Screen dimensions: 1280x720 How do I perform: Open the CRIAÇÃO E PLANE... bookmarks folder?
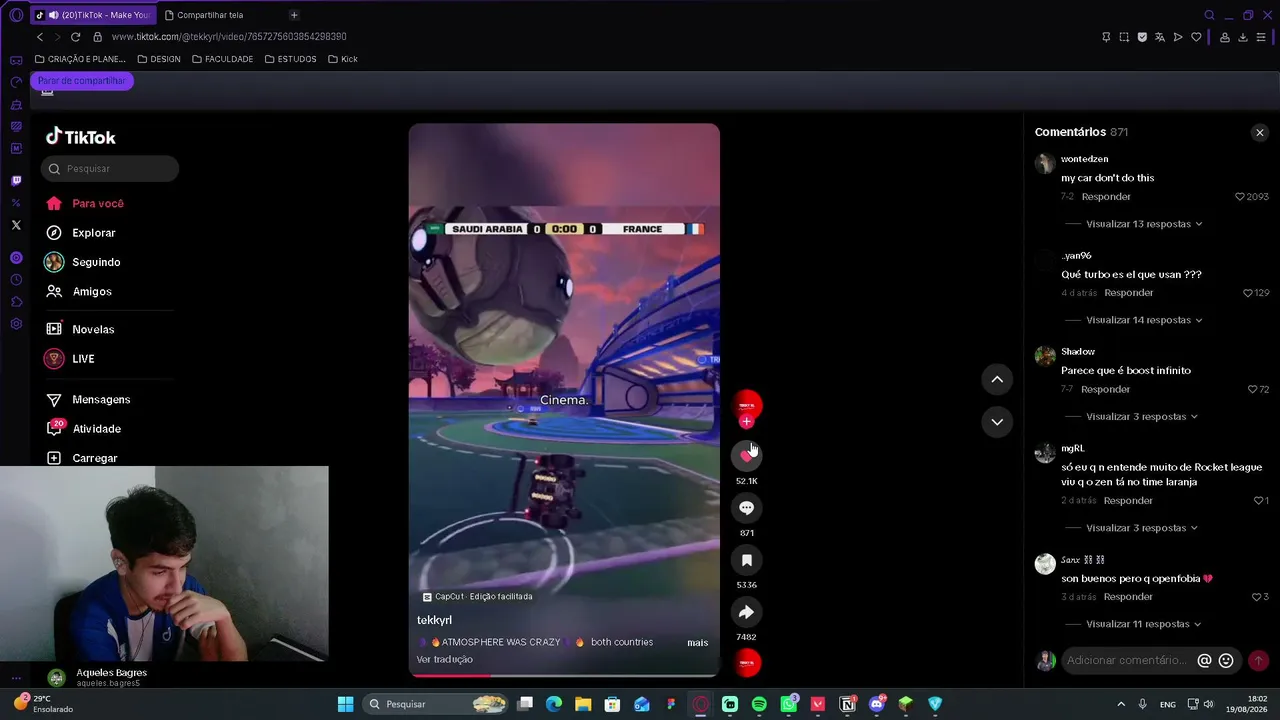[x=80, y=59]
